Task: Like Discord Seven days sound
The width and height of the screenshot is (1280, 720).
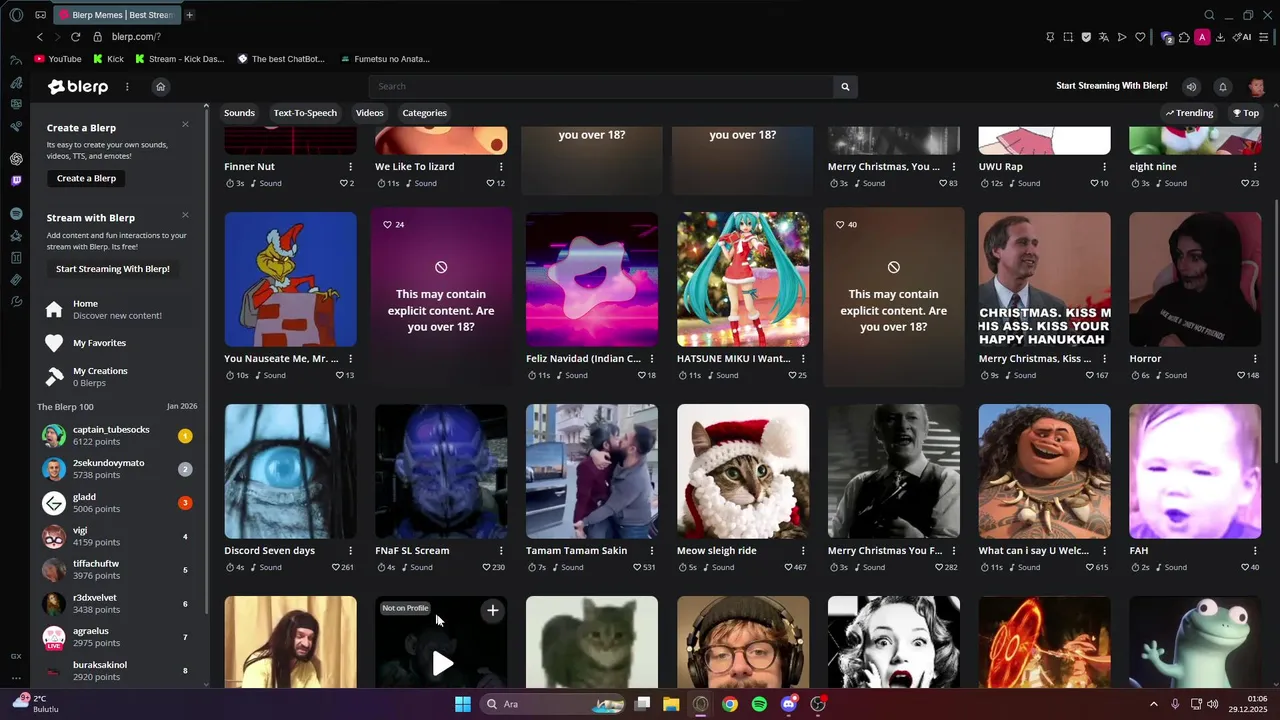Action: (337, 567)
